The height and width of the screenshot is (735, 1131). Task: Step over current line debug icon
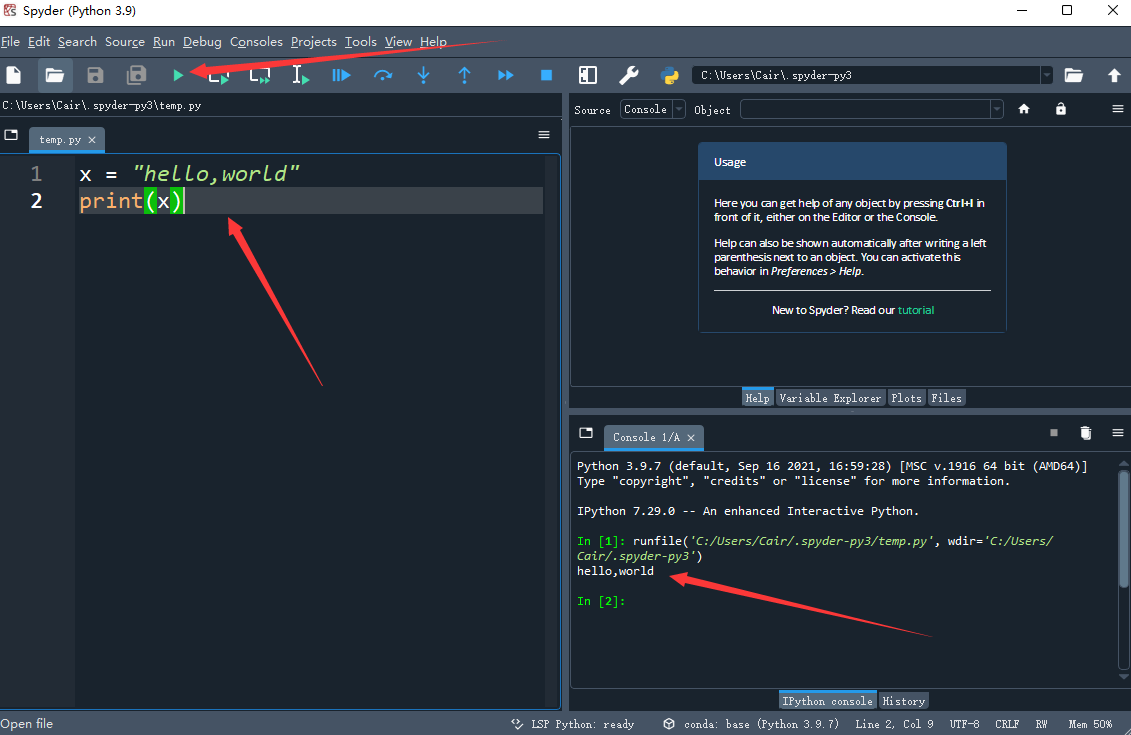pos(383,75)
